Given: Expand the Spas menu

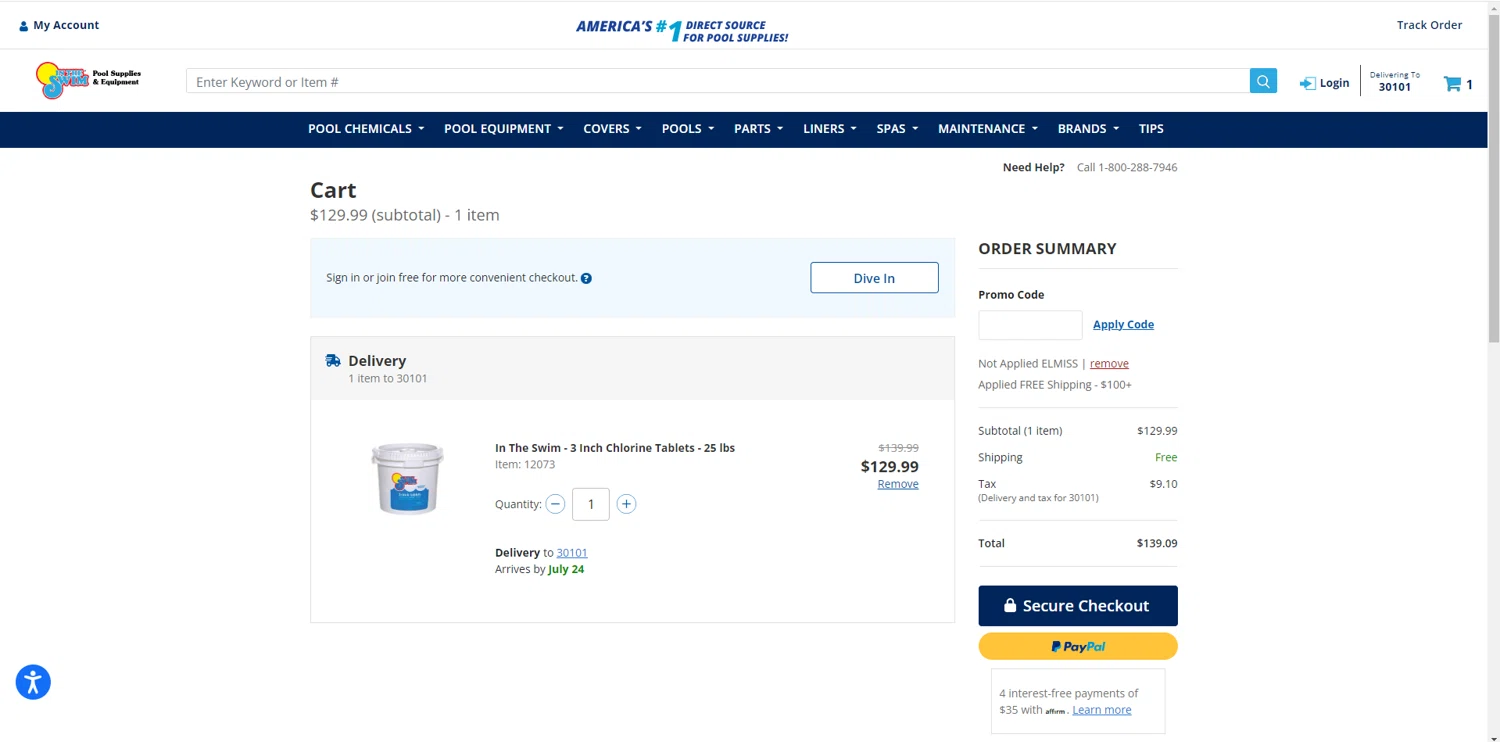Looking at the screenshot, I should click(897, 129).
